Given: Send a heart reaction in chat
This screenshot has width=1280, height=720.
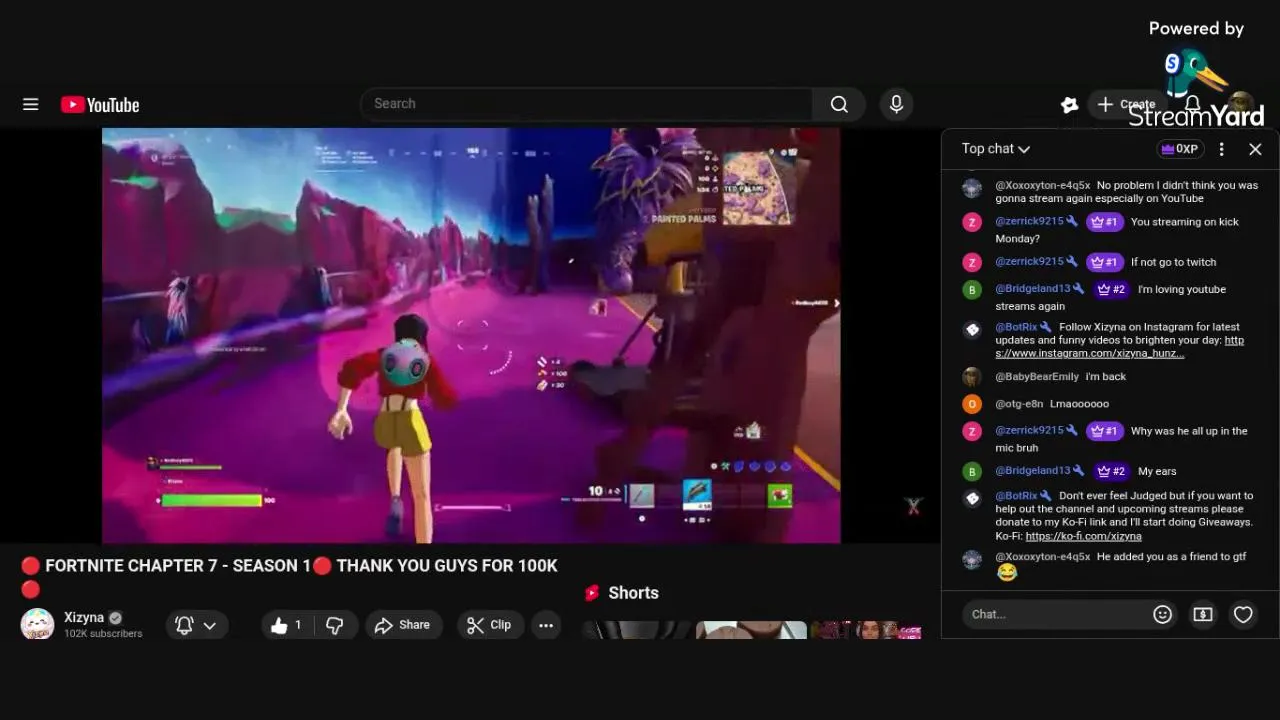Looking at the screenshot, I should pos(1243,614).
